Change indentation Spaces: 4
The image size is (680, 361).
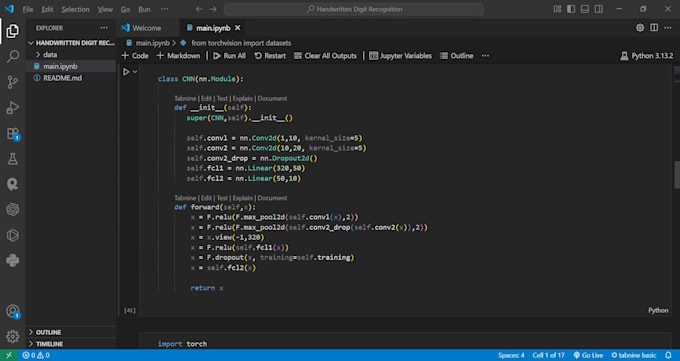[511, 355]
